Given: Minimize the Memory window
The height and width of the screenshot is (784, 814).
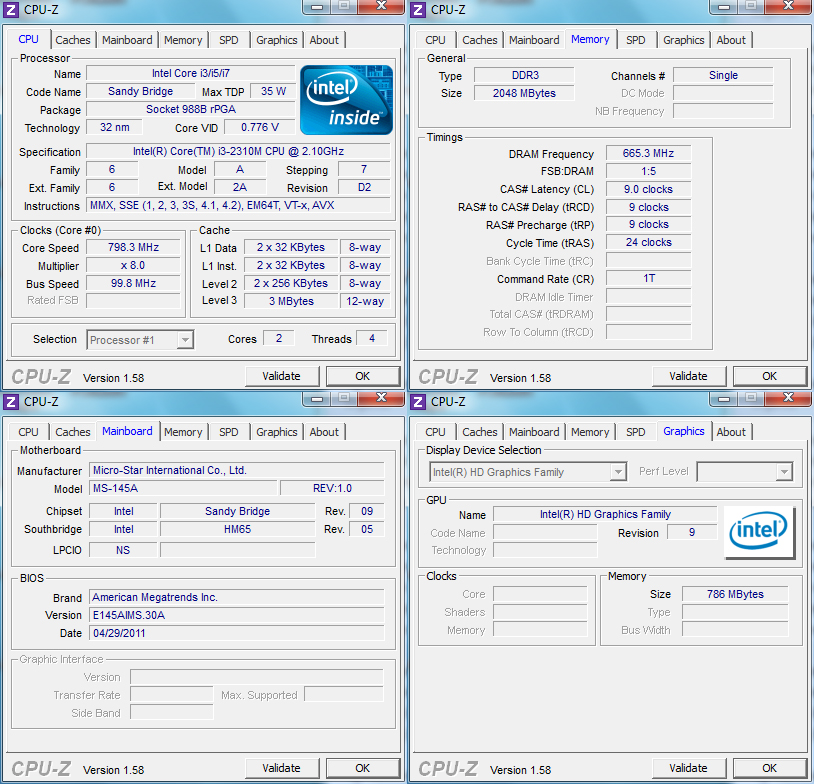Looking at the screenshot, I should pyautogui.click(x=724, y=6).
